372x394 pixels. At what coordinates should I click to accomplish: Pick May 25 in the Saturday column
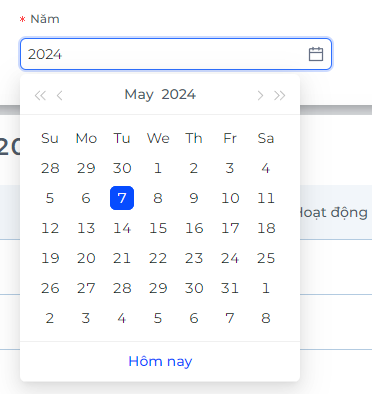(266, 258)
